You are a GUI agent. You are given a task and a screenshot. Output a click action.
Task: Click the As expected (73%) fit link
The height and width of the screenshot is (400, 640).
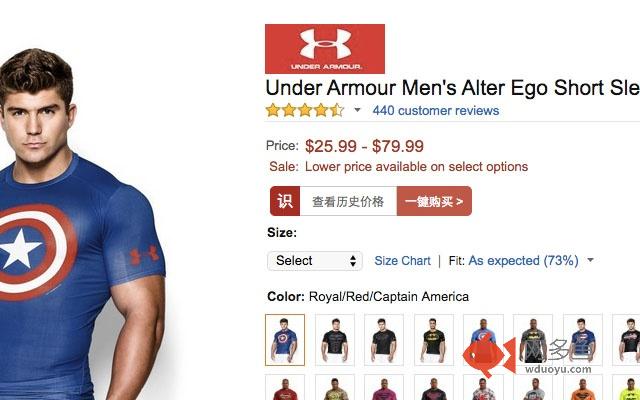523,261
